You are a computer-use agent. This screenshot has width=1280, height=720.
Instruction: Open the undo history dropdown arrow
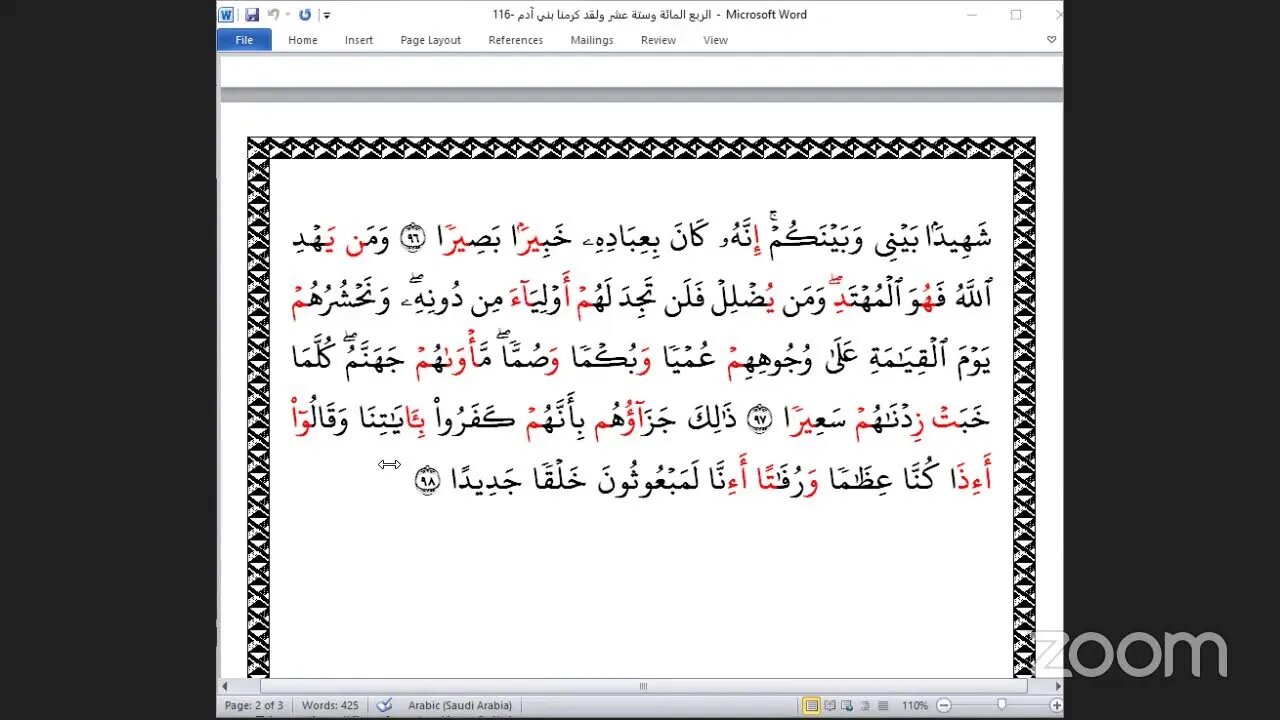click(x=288, y=15)
